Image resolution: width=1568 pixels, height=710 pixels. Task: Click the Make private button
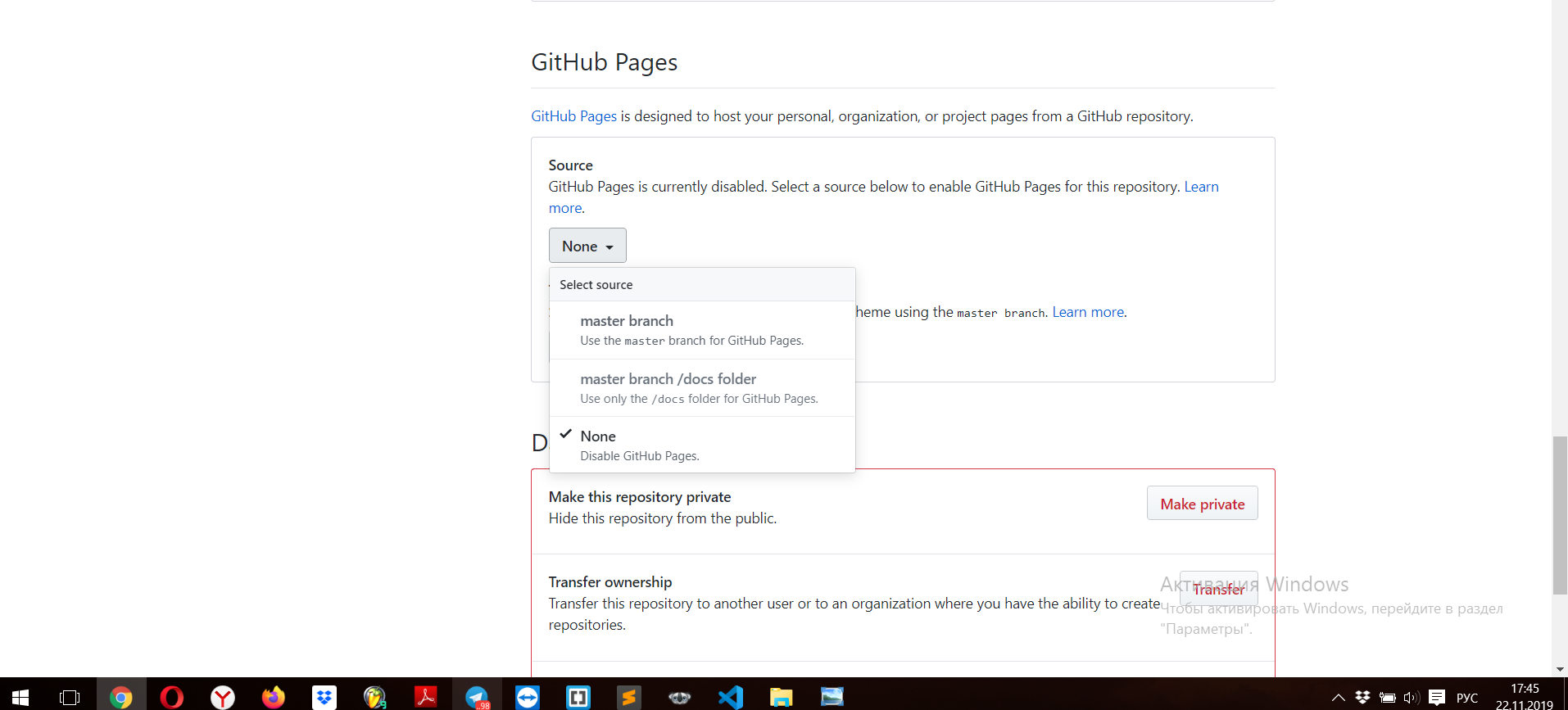[x=1202, y=504]
